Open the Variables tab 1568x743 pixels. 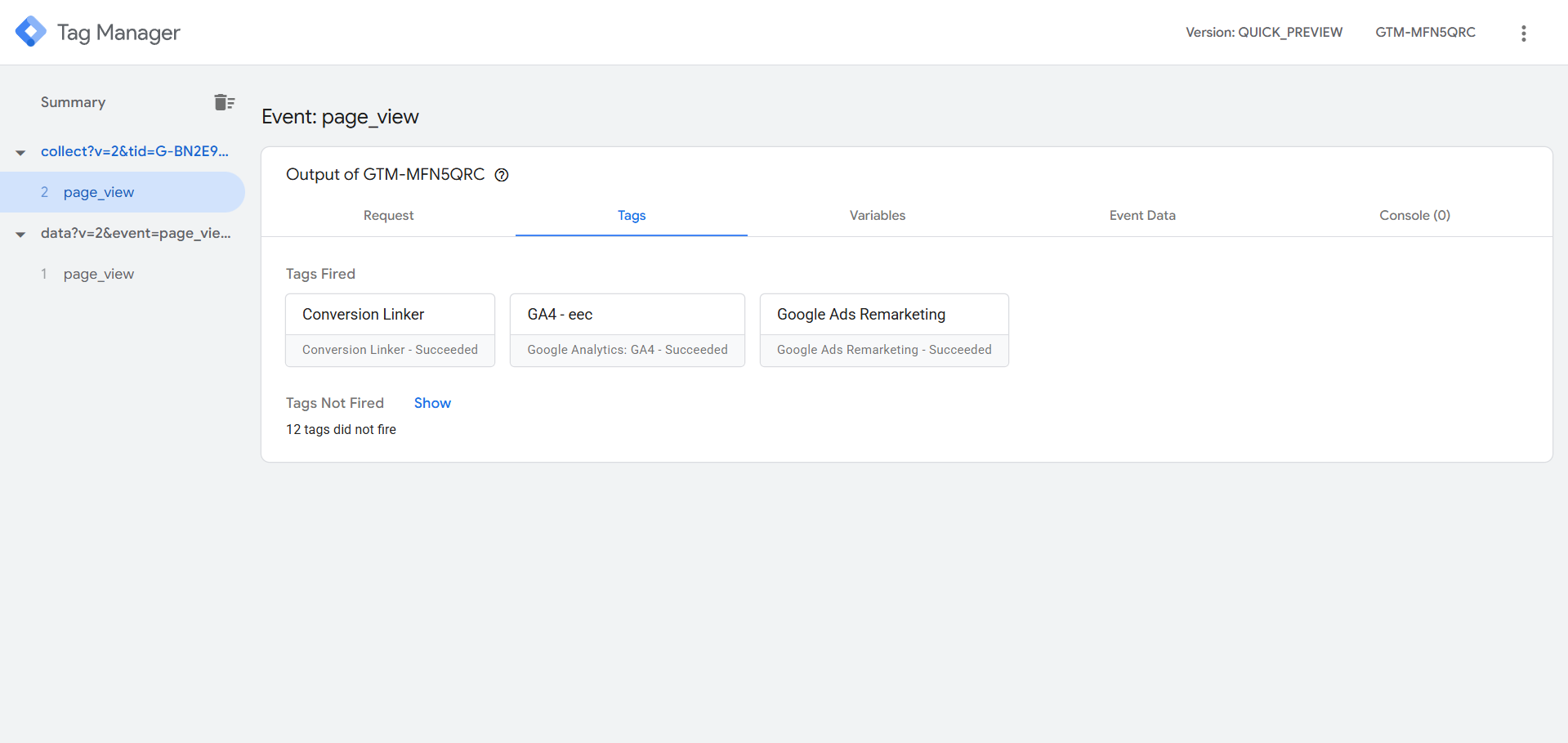877,216
